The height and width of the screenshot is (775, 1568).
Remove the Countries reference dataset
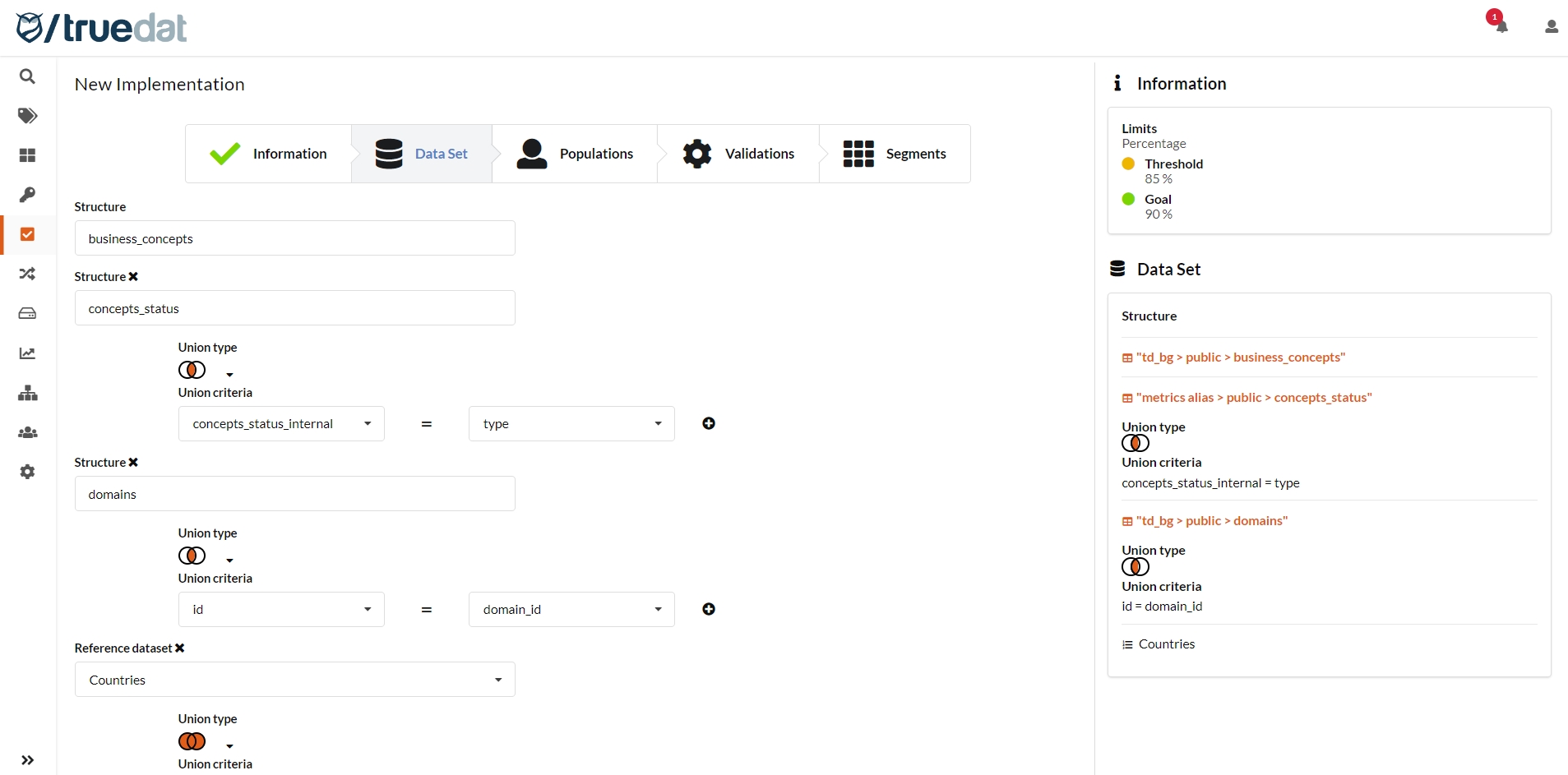point(180,648)
